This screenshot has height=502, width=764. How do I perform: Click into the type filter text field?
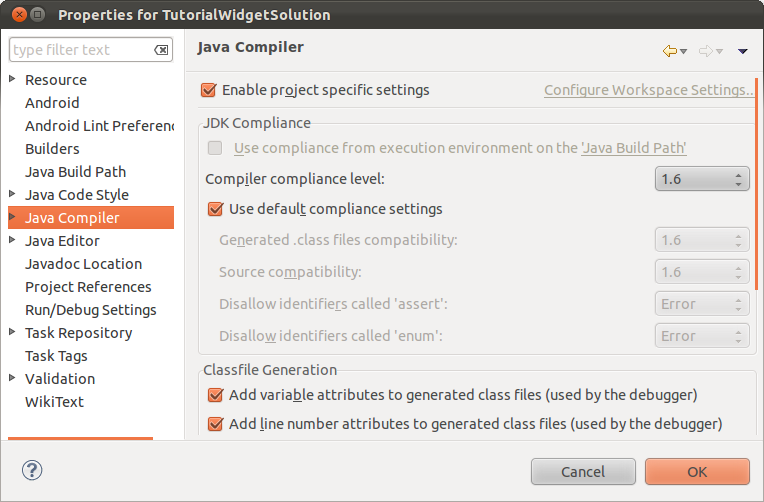(x=82, y=50)
